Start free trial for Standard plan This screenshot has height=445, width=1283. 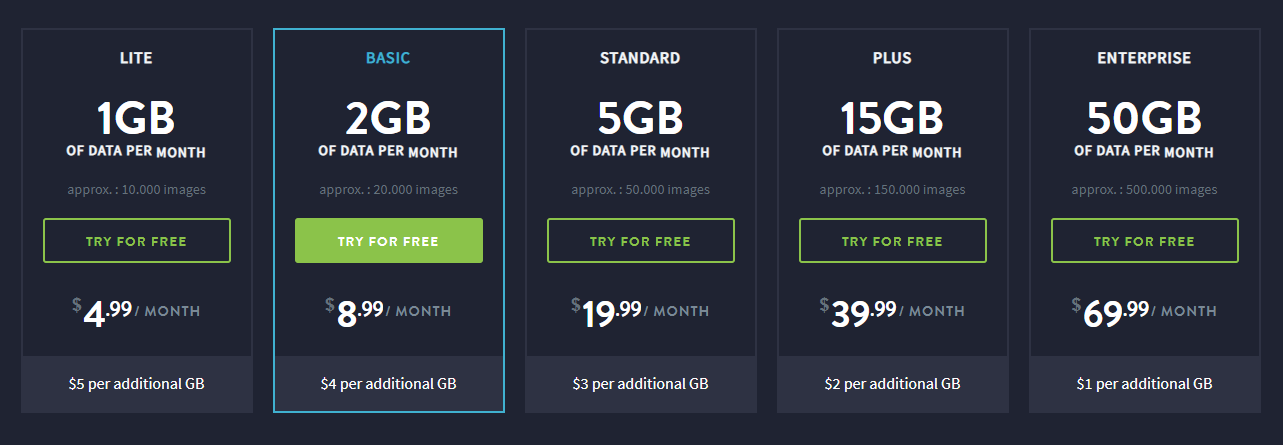641,241
